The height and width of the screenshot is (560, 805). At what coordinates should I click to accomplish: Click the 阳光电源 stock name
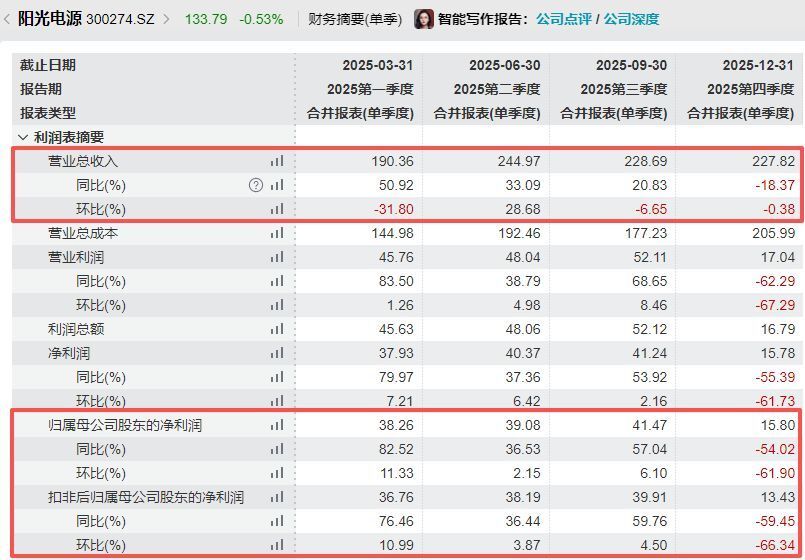click(50, 20)
